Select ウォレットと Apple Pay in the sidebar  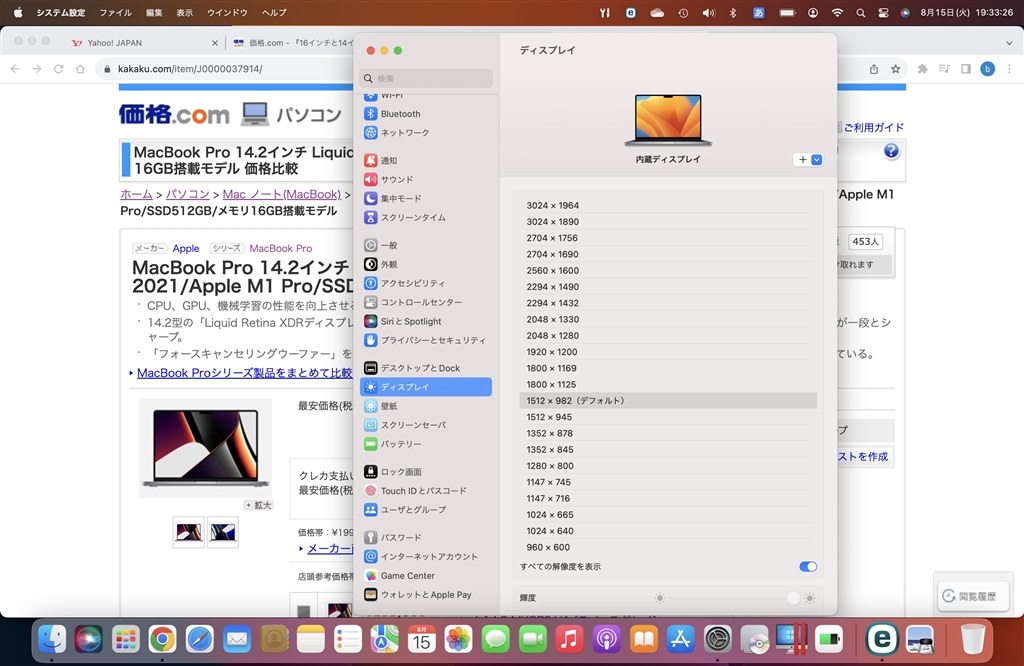click(426, 594)
